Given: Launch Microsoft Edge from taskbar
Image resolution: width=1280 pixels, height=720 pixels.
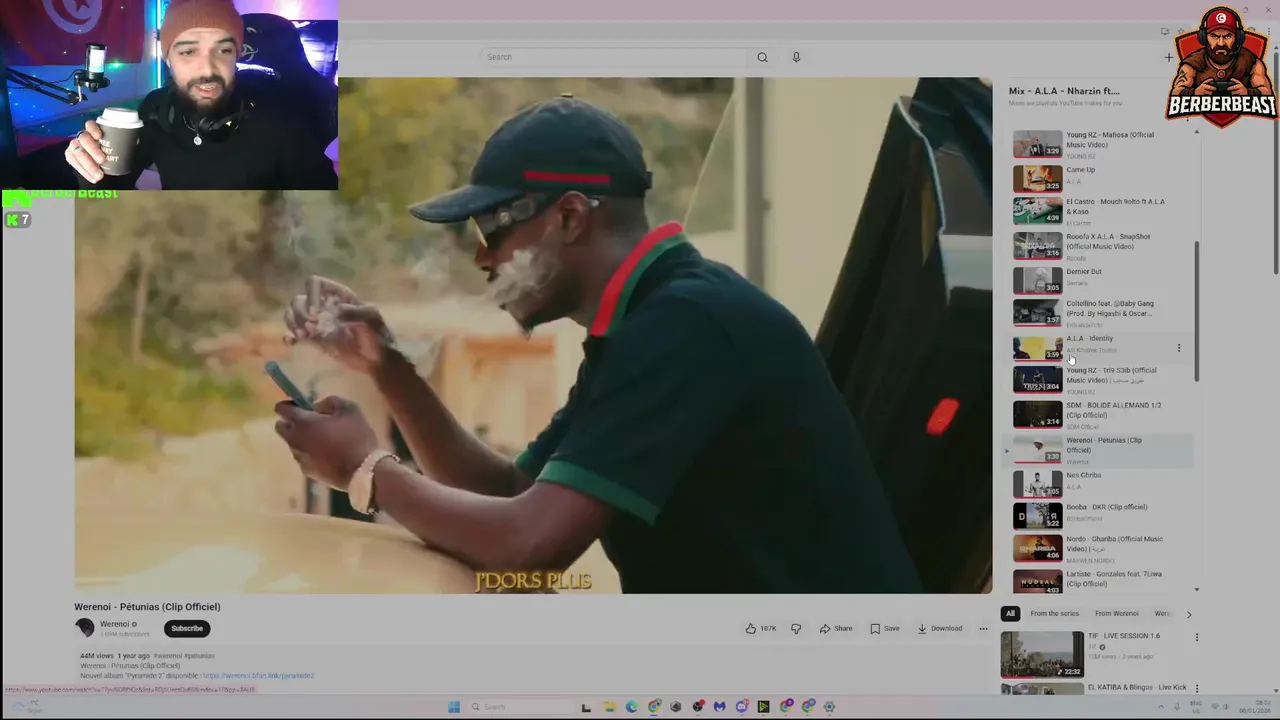Looking at the screenshot, I should click(x=631, y=707).
